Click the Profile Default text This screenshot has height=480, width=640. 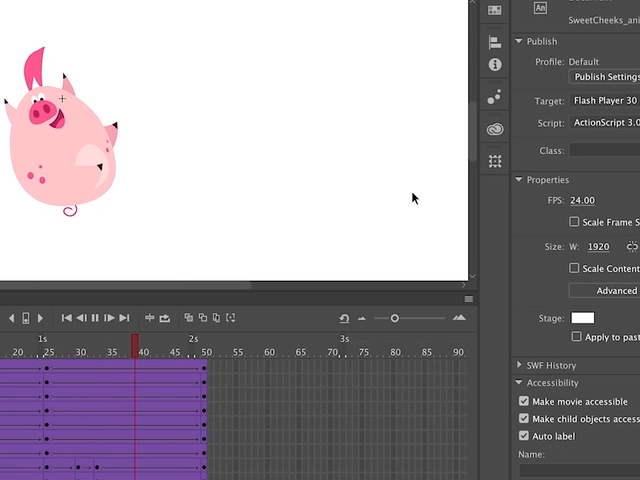(584, 62)
